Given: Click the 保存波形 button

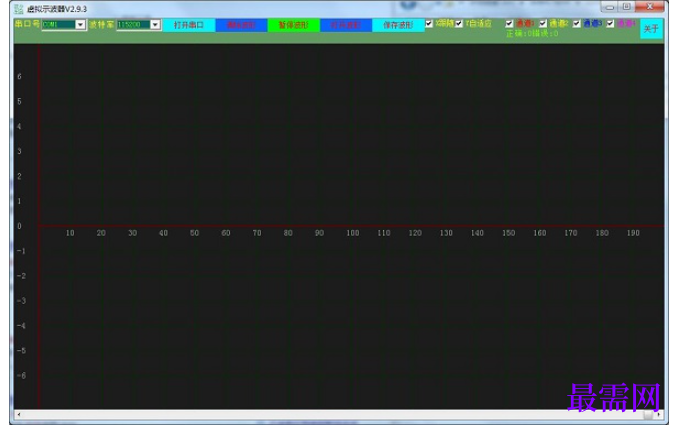Looking at the screenshot, I should click(x=398, y=25).
